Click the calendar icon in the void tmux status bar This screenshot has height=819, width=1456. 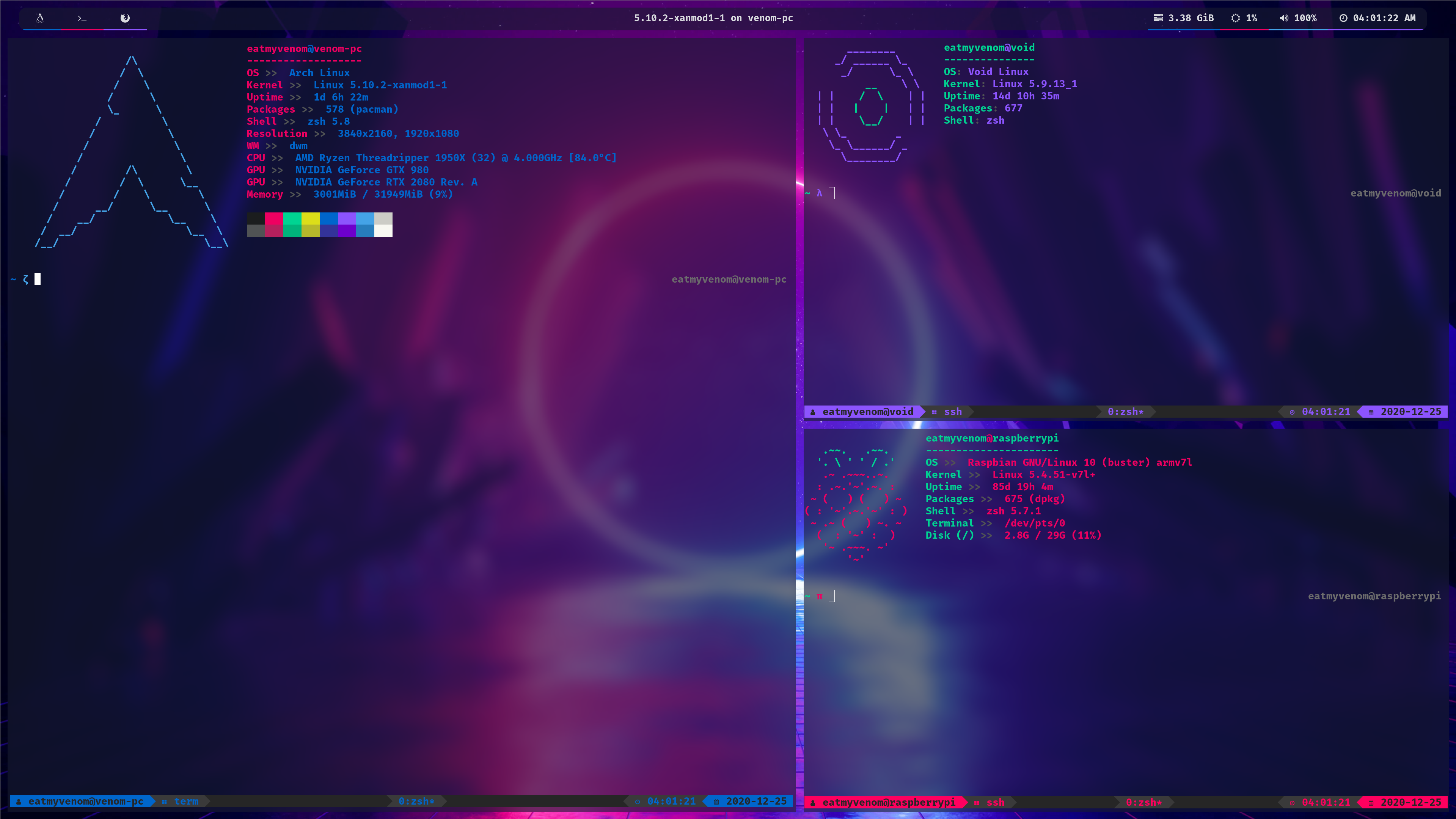pos(1371,412)
